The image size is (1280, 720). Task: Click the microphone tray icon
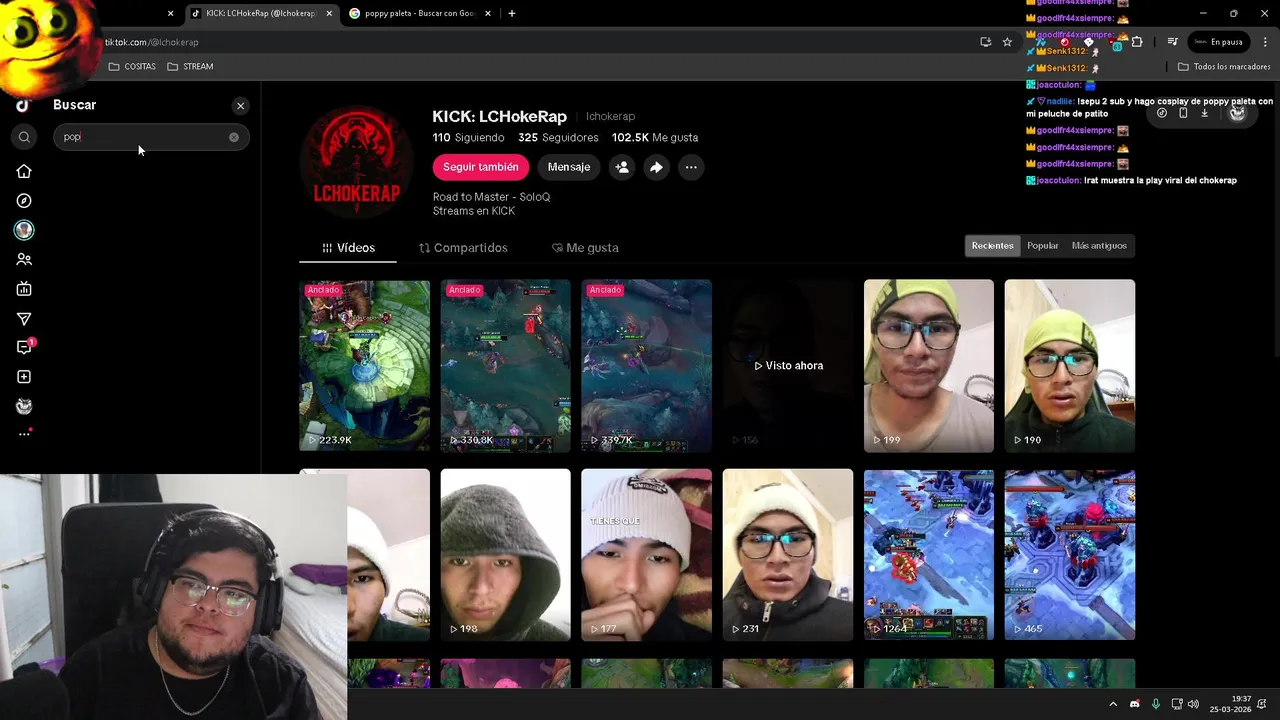(x=1156, y=704)
